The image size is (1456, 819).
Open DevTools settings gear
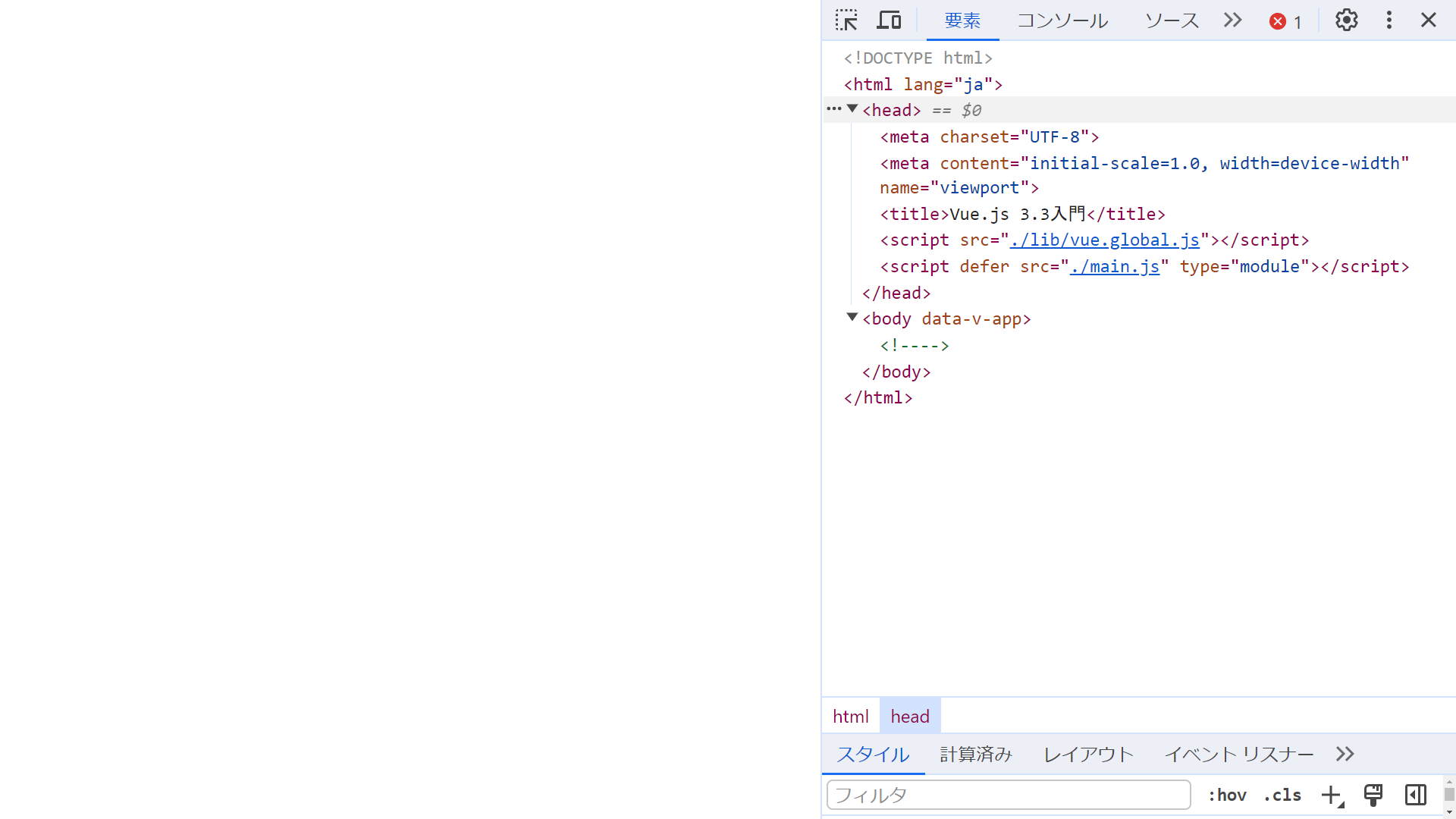[1346, 20]
